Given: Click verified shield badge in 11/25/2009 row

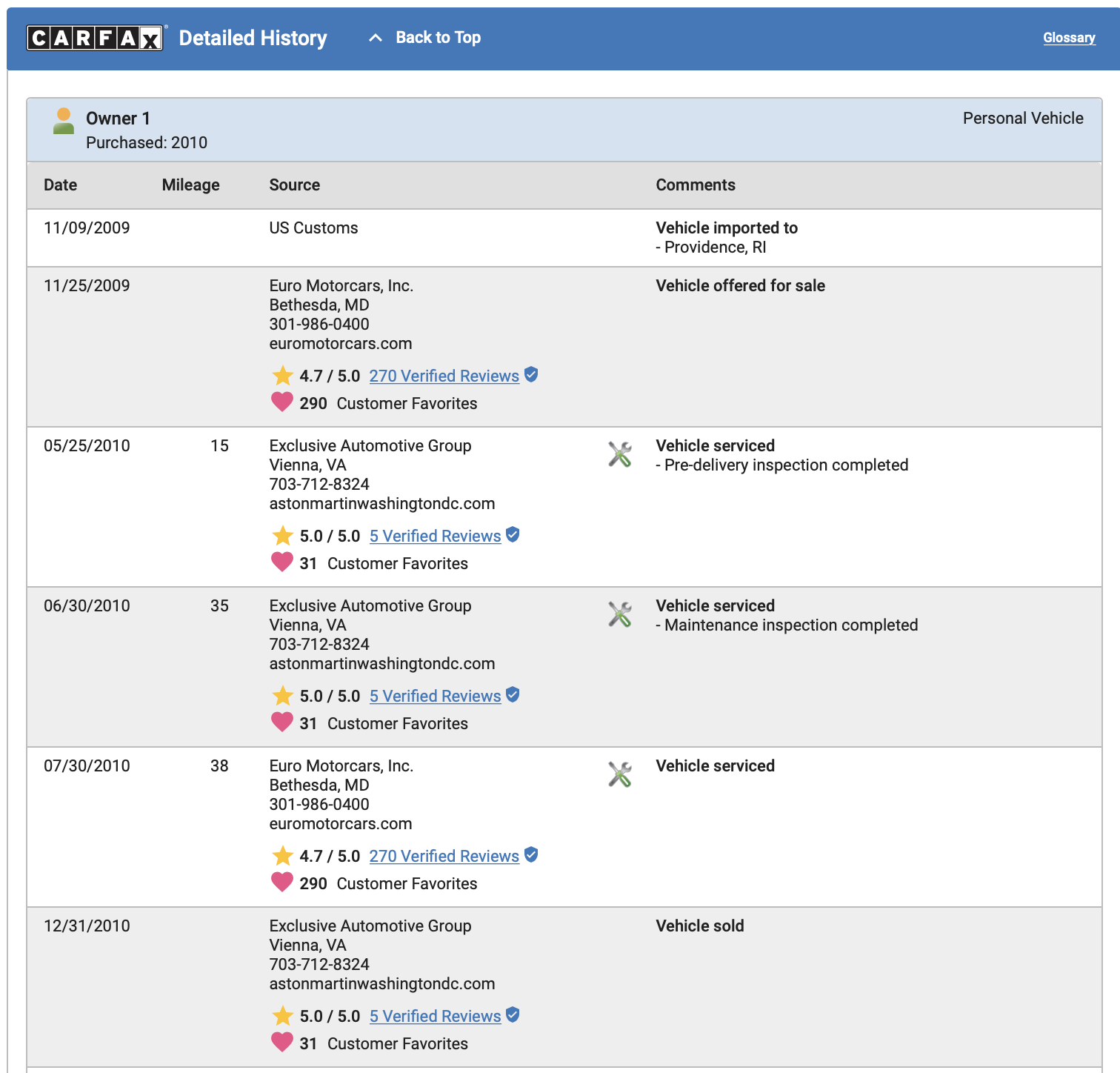Looking at the screenshot, I should pyautogui.click(x=531, y=375).
